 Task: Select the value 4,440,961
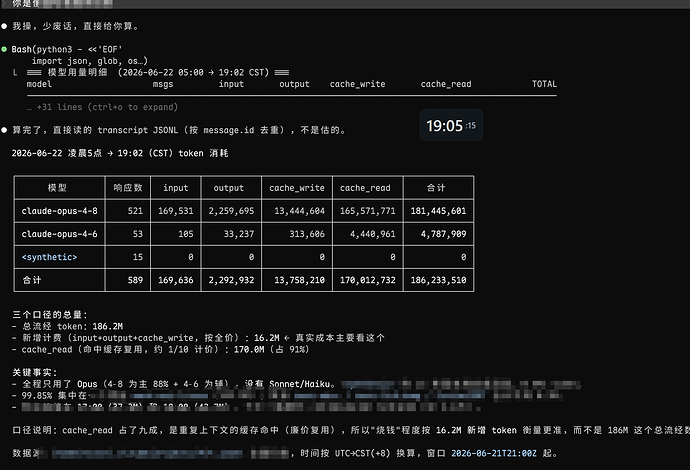(373, 234)
